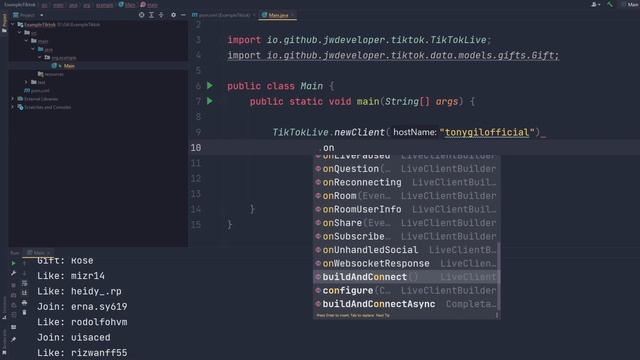Choose onWebsocketResponse from completion list
This screenshot has width=640, height=360.
point(407,263)
